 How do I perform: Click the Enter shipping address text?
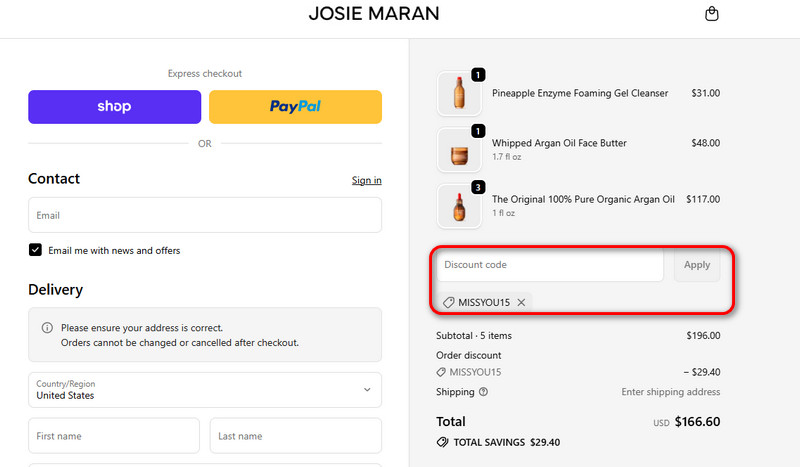670,391
